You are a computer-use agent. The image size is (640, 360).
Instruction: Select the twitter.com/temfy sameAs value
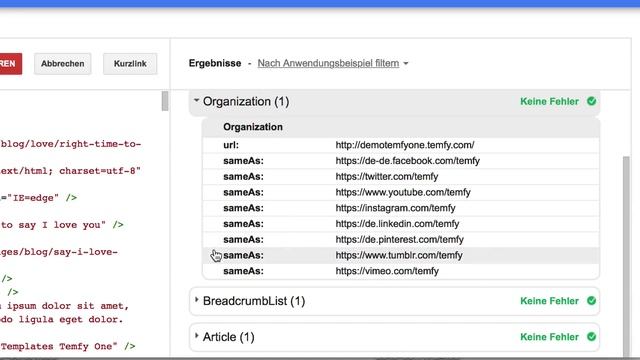387,177
